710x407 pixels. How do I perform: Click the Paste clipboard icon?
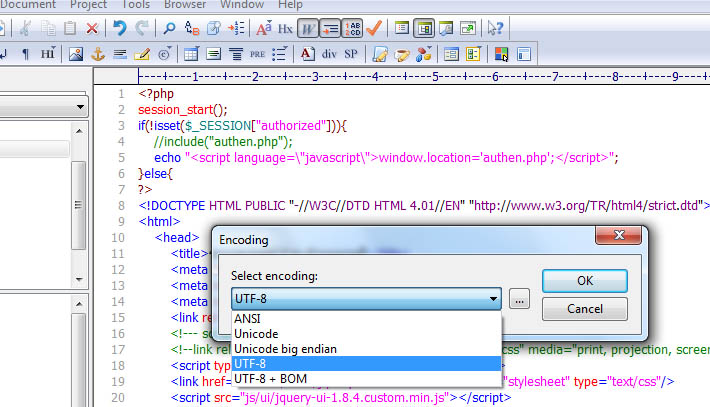70,29
